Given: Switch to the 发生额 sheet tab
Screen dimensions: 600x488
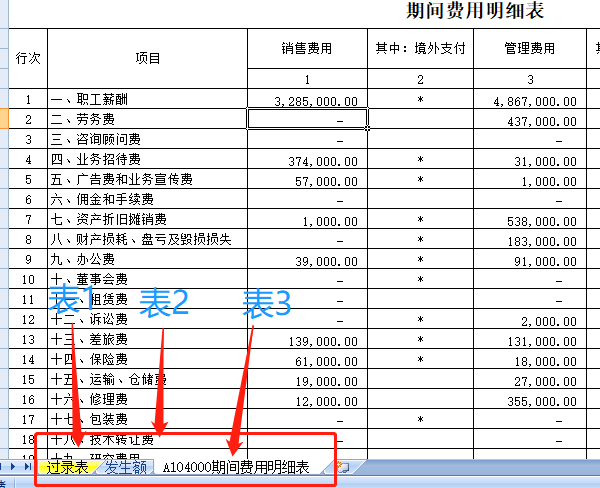Looking at the screenshot, I should (126, 467).
